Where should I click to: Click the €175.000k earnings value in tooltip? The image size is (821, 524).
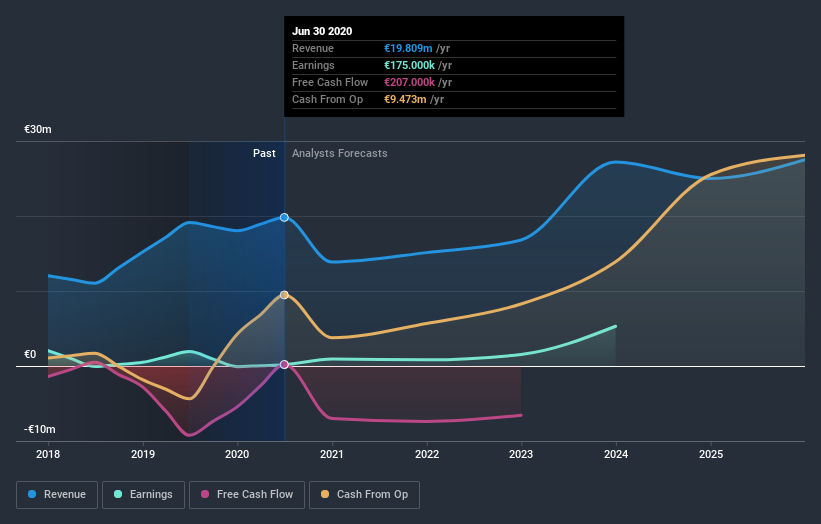[409, 65]
